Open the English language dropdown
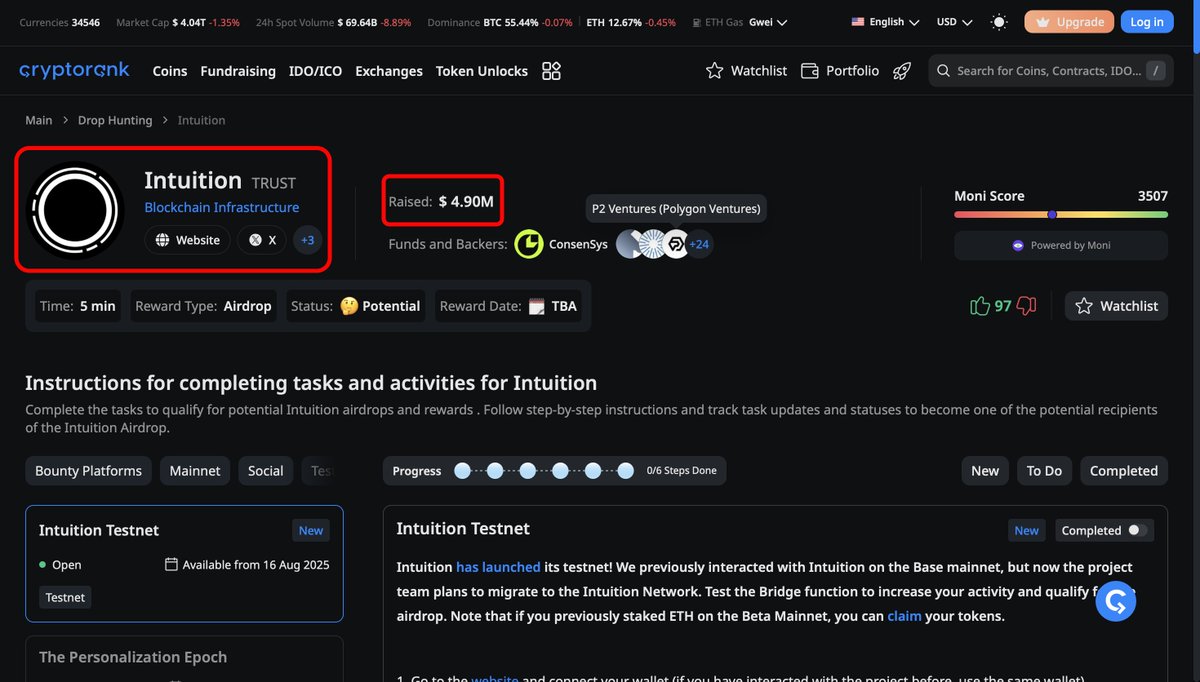Viewport: 1200px width, 682px height. pyautogui.click(x=887, y=22)
